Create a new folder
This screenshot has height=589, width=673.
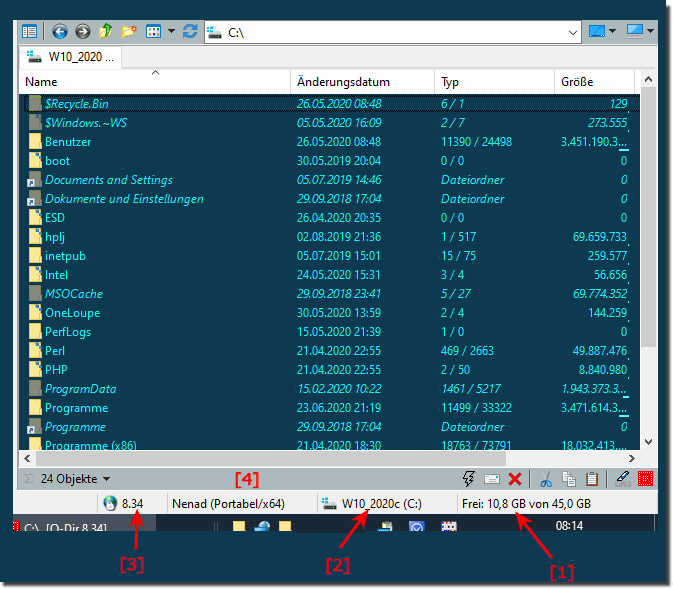(x=129, y=31)
